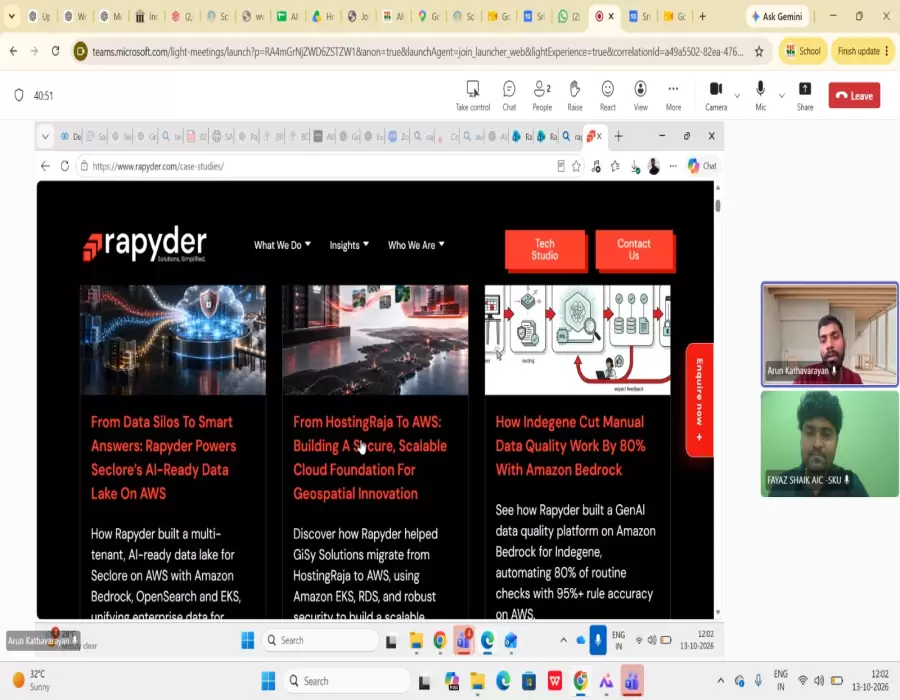Expand the Who We Are menu
The image size is (900, 700).
(x=416, y=245)
